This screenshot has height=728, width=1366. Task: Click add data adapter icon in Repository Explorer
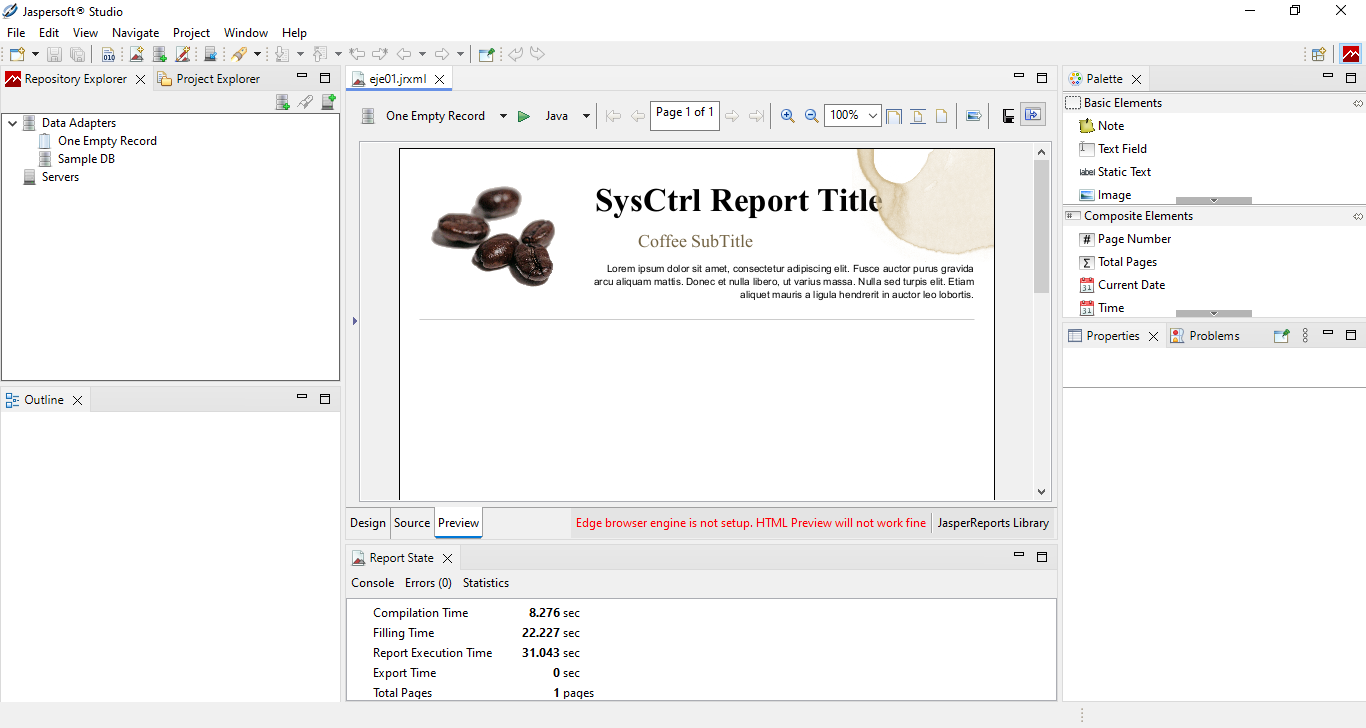pos(283,102)
